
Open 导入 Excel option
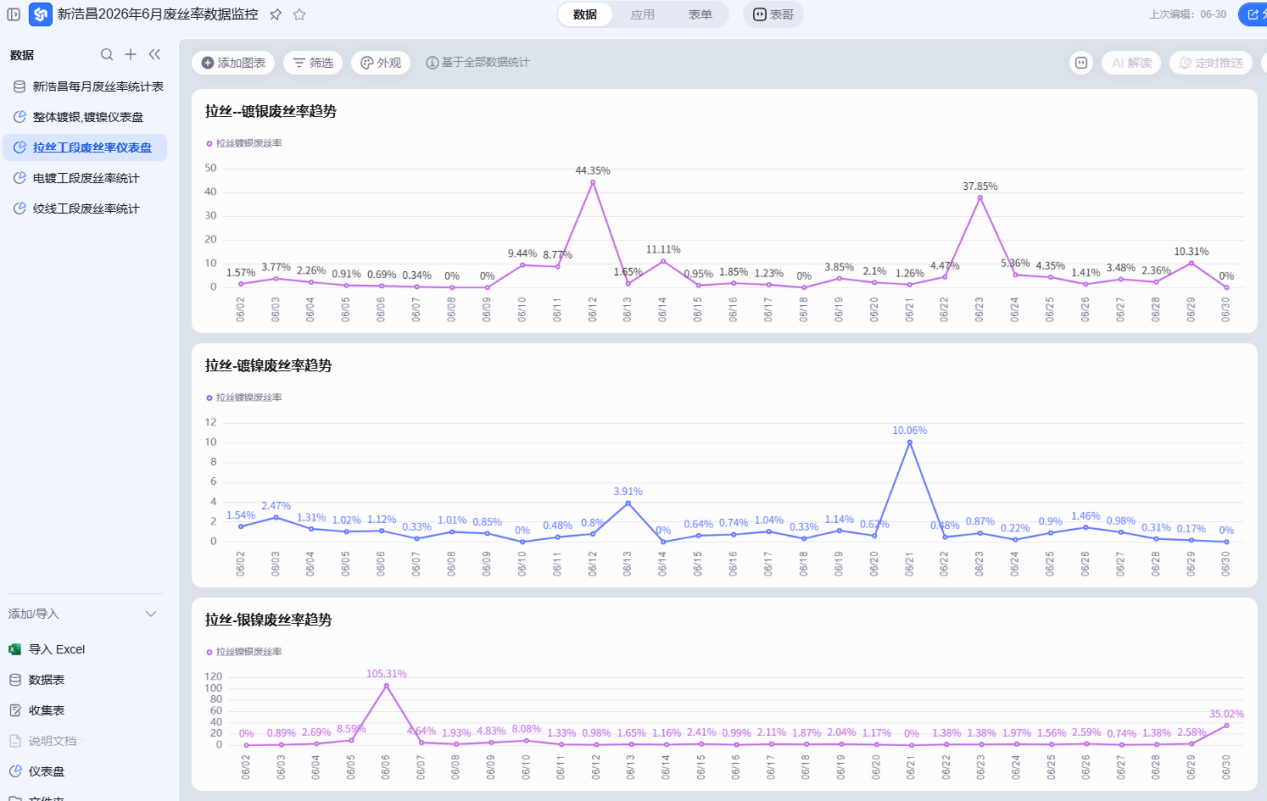[x=47, y=649]
